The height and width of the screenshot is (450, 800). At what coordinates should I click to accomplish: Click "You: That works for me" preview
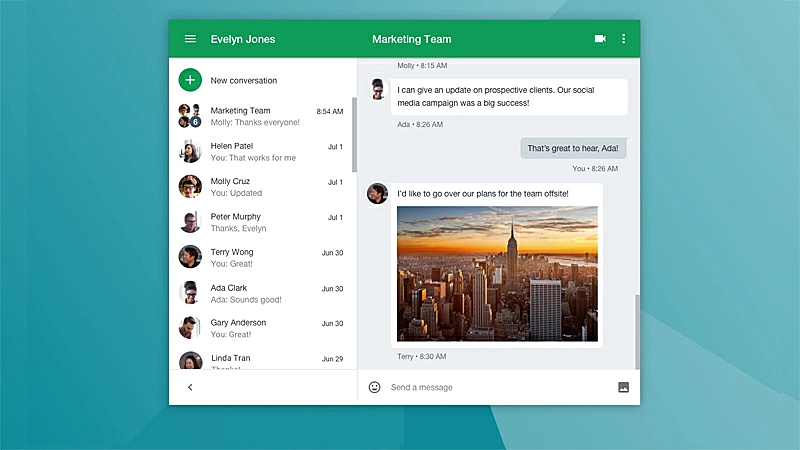(x=253, y=158)
